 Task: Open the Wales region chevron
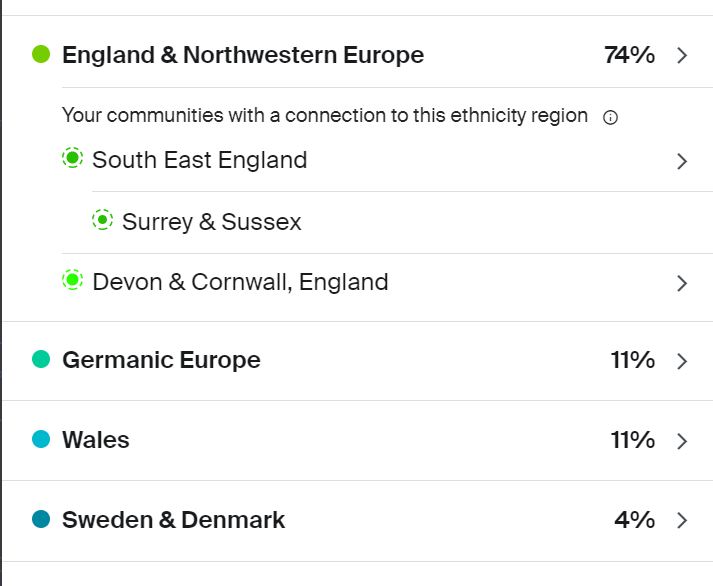(x=682, y=441)
